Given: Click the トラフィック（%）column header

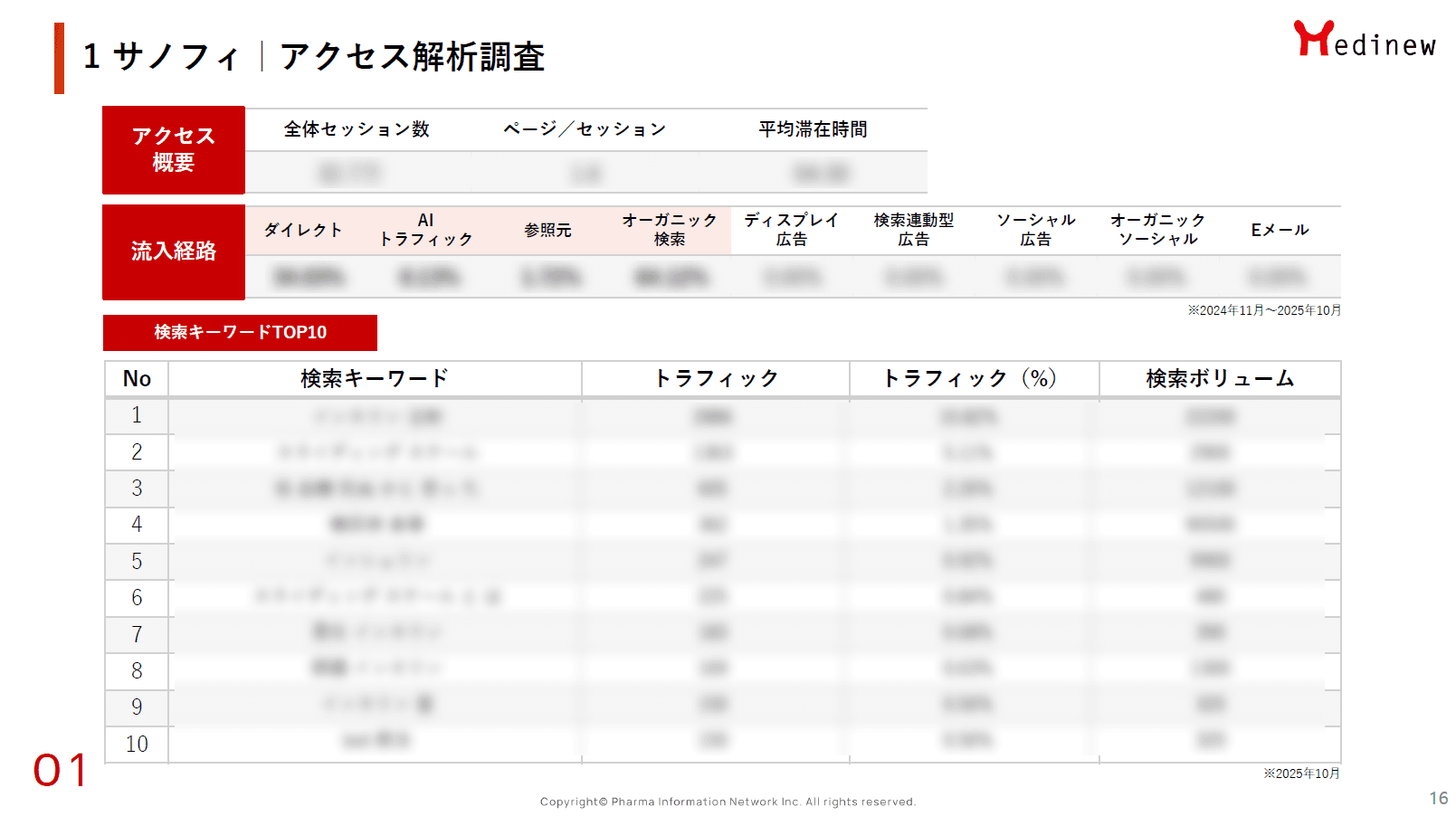Looking at the screenshot, I should click(972, 378).
